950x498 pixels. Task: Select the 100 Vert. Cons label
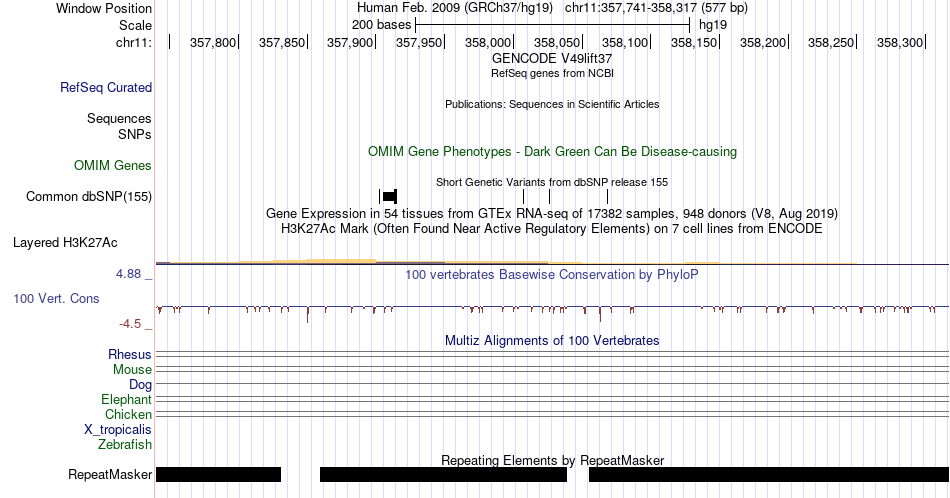56,298
